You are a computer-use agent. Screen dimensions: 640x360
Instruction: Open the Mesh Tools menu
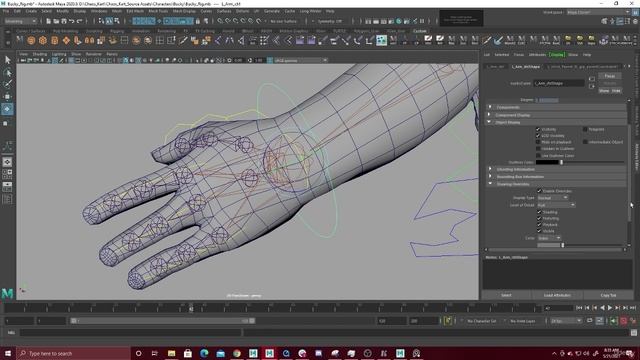[158, 11]
